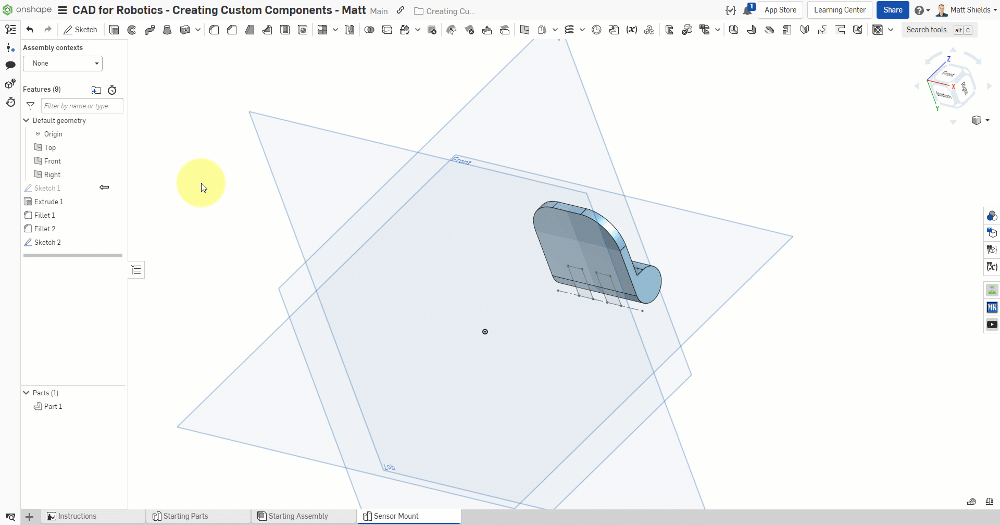Show regeneration times stopwatch icon
The height and width of the screenshot is (525, 1000).
pos(112,90)
